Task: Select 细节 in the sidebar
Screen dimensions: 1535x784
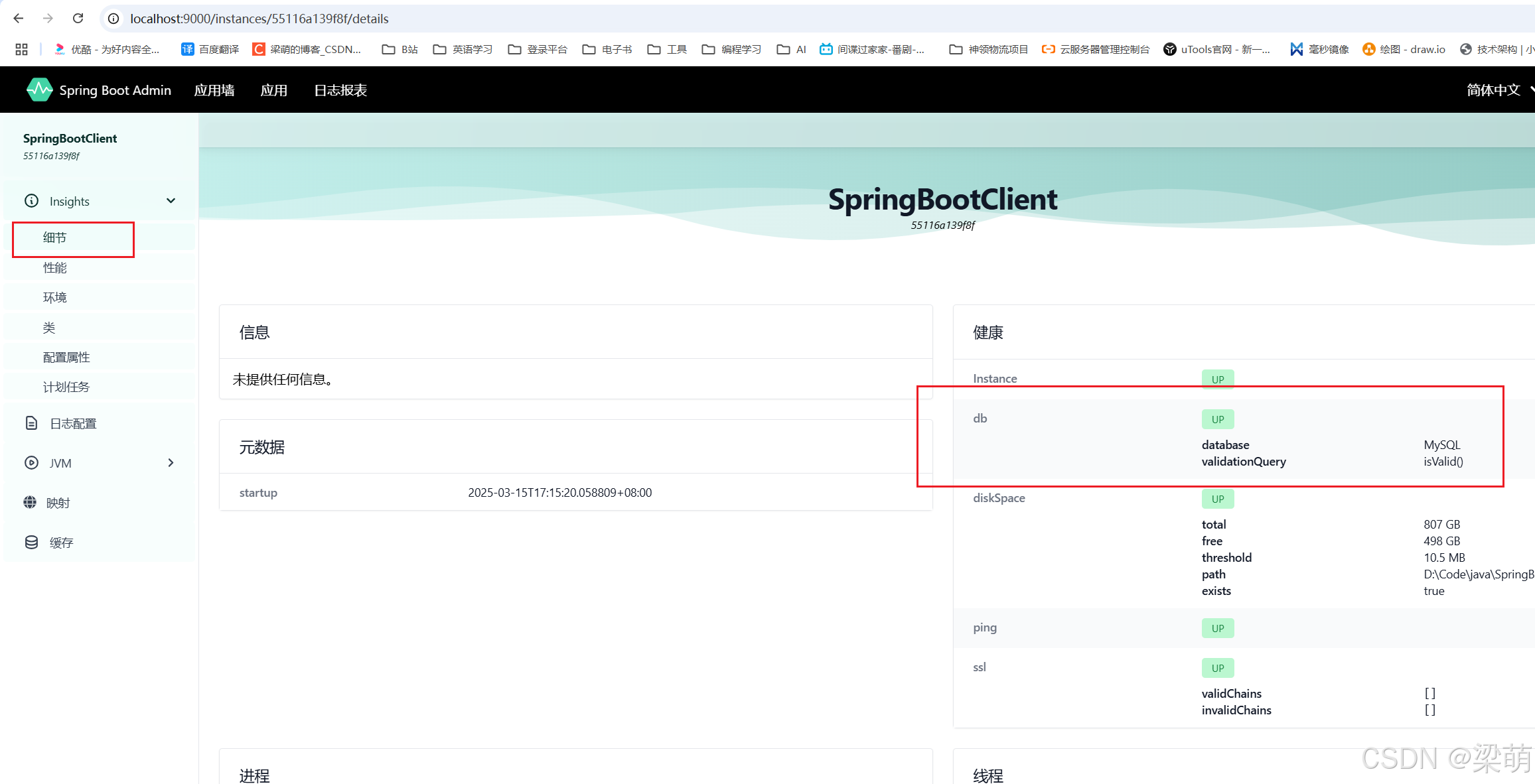Action: click(100, 237)
